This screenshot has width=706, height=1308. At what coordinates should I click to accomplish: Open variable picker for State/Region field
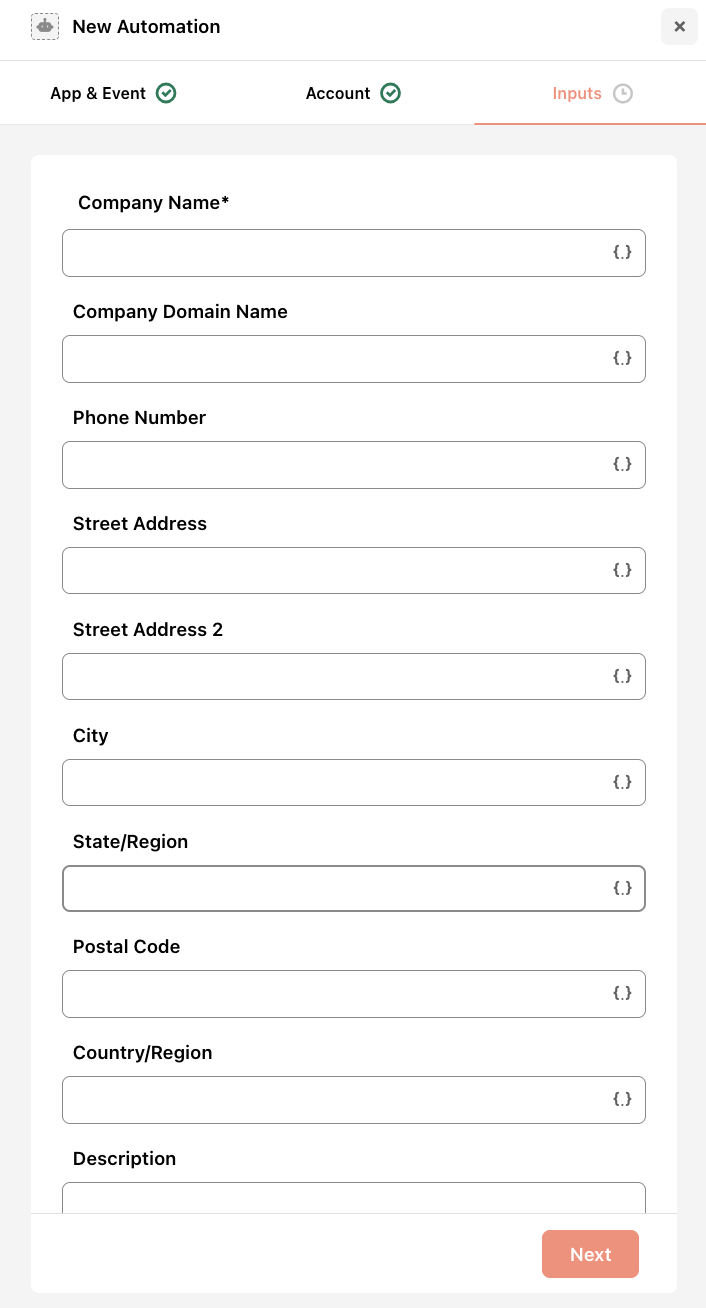pos(622,889)
